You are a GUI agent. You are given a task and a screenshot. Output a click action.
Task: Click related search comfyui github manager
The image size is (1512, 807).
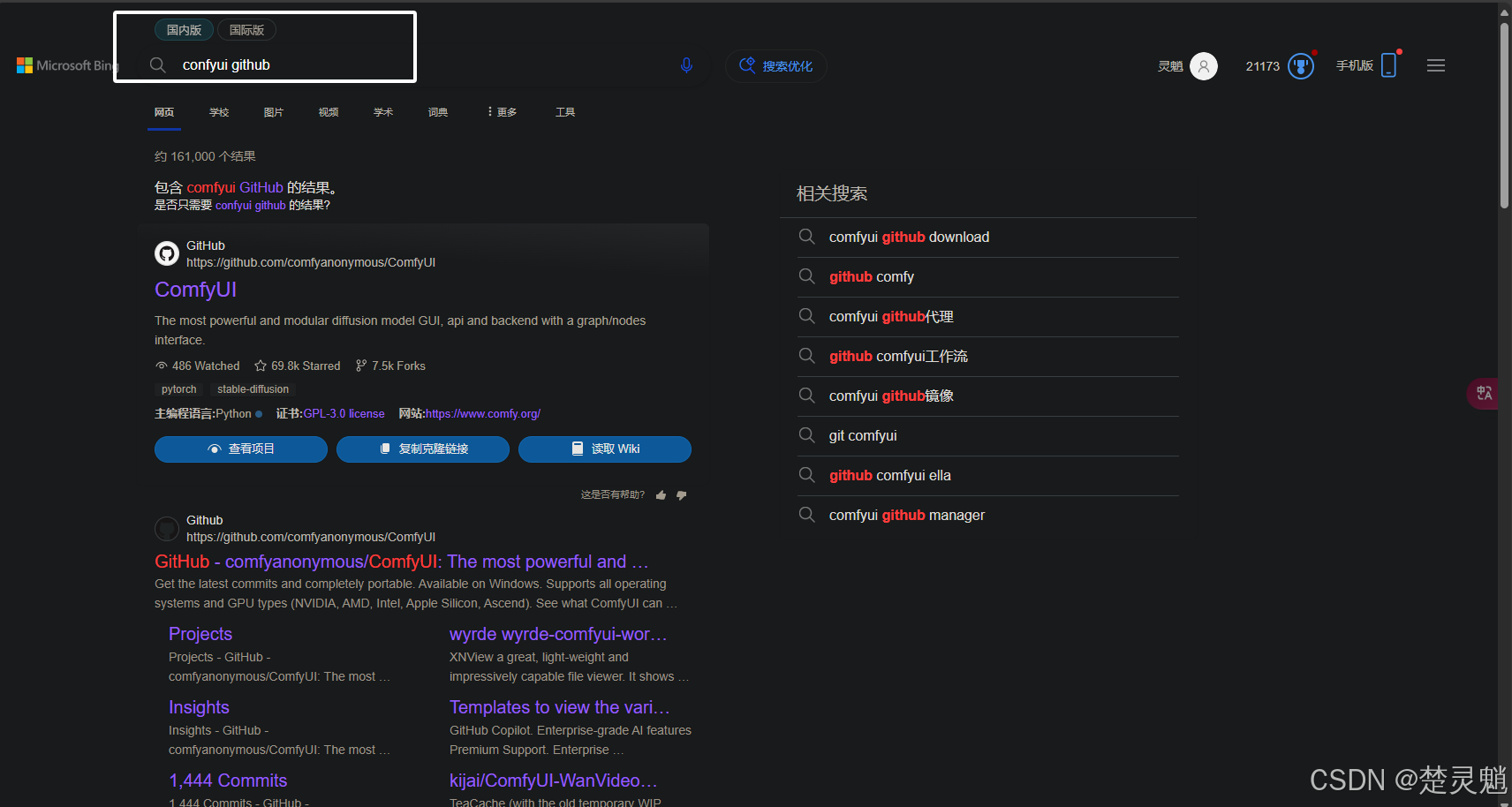tap(988, 516)
